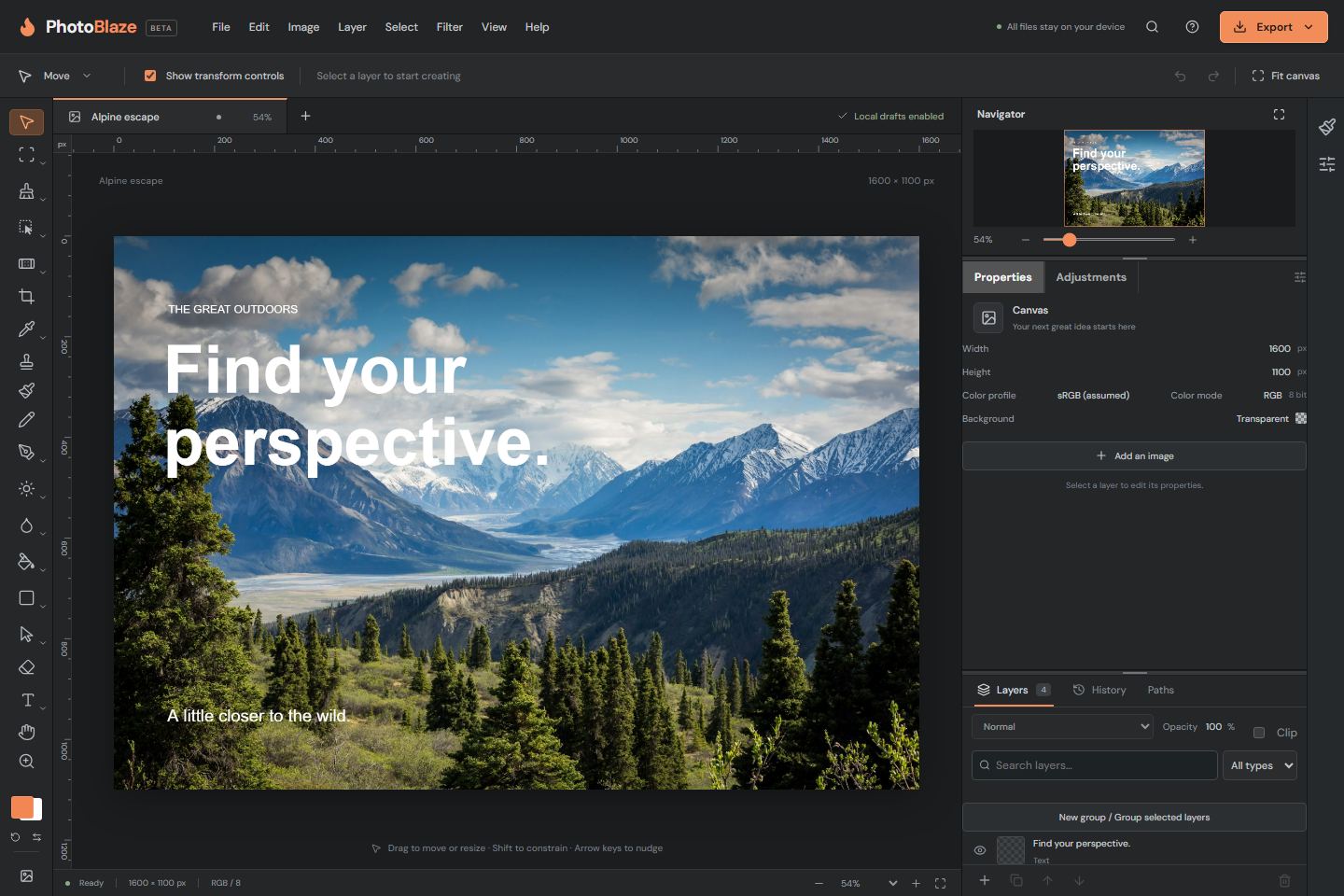Image resolution: width=1344 pixels, height=896 pixels.
Task: Select the Hand pan tool
Action: coord(26,732)
